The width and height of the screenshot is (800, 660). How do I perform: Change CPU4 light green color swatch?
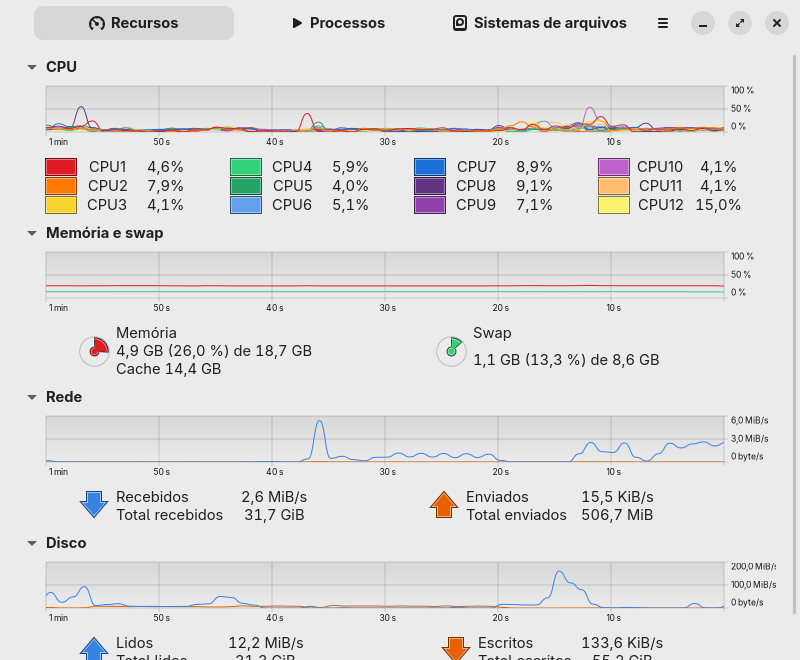click(246, 167)
